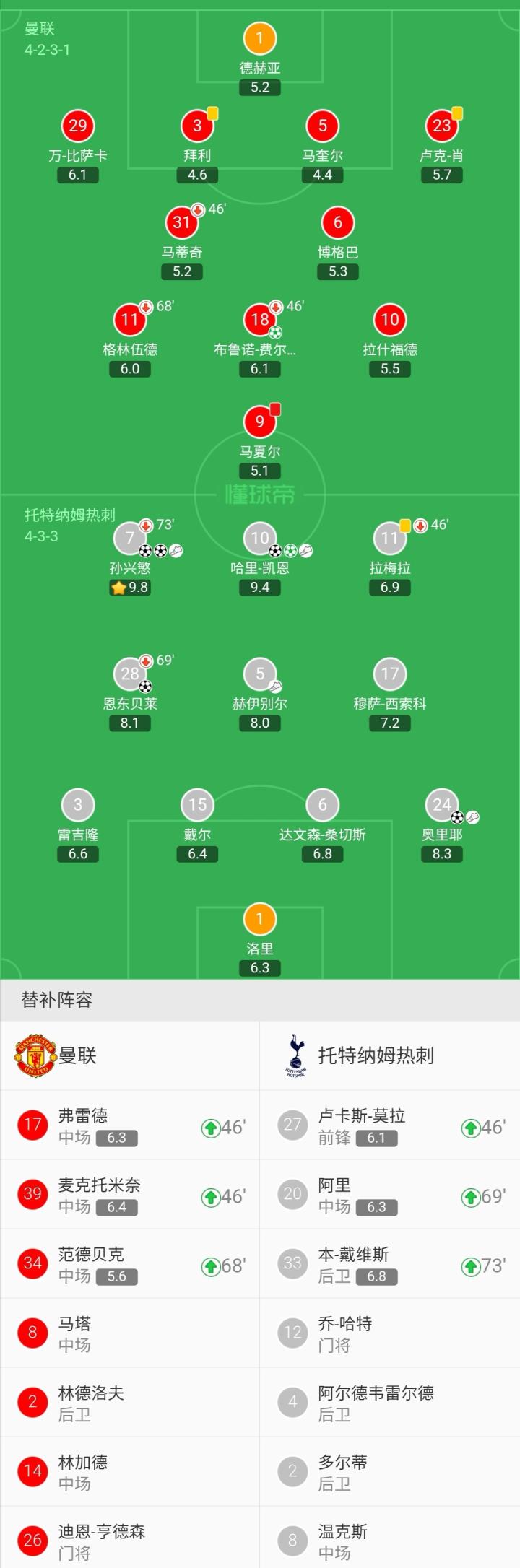Screen dimensions: 520x1568
Task: Select 孙兴慜 number 7 player icon
Action: point(130,538)
